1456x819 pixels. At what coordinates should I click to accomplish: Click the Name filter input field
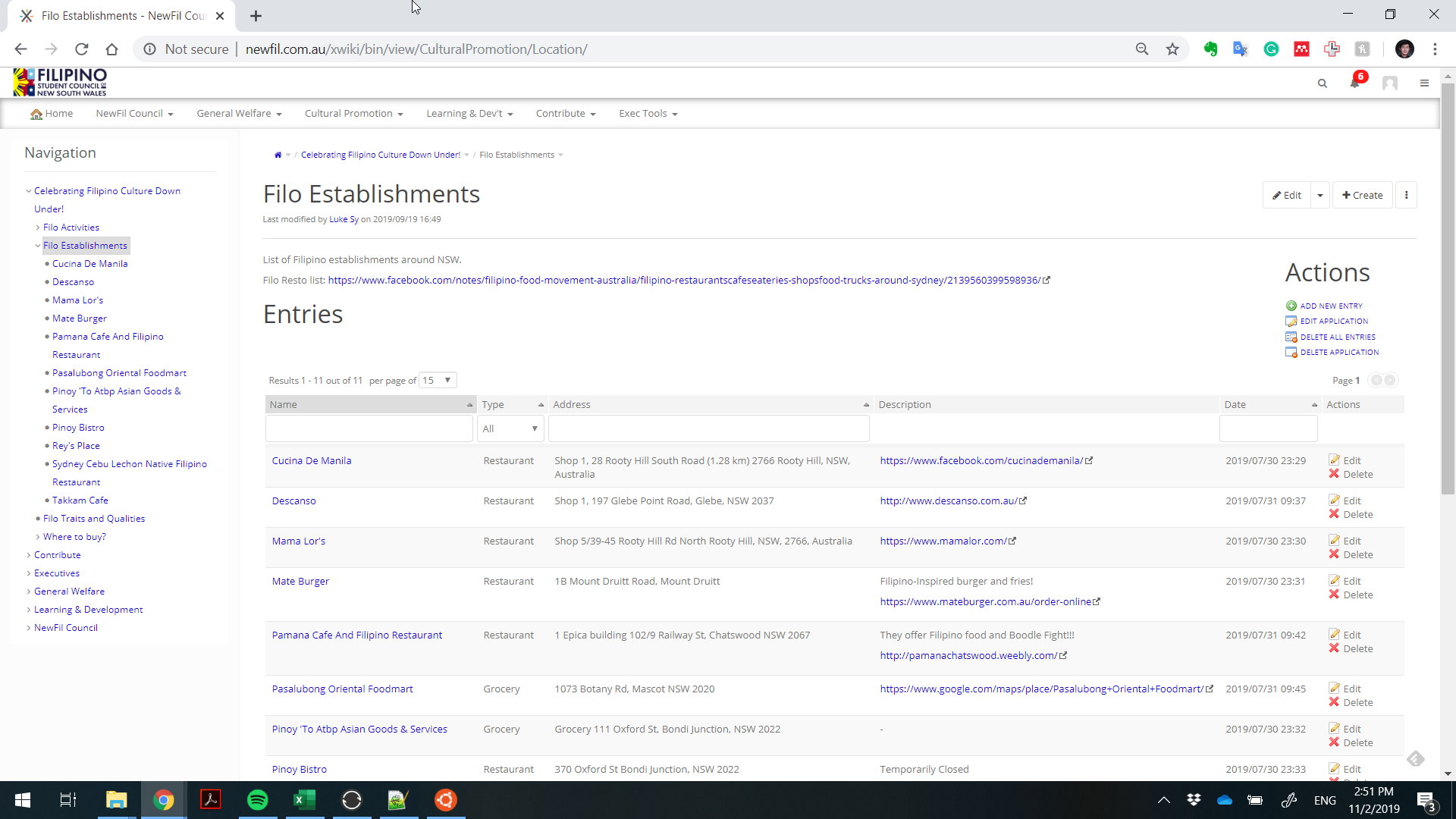tap(369, 428)
